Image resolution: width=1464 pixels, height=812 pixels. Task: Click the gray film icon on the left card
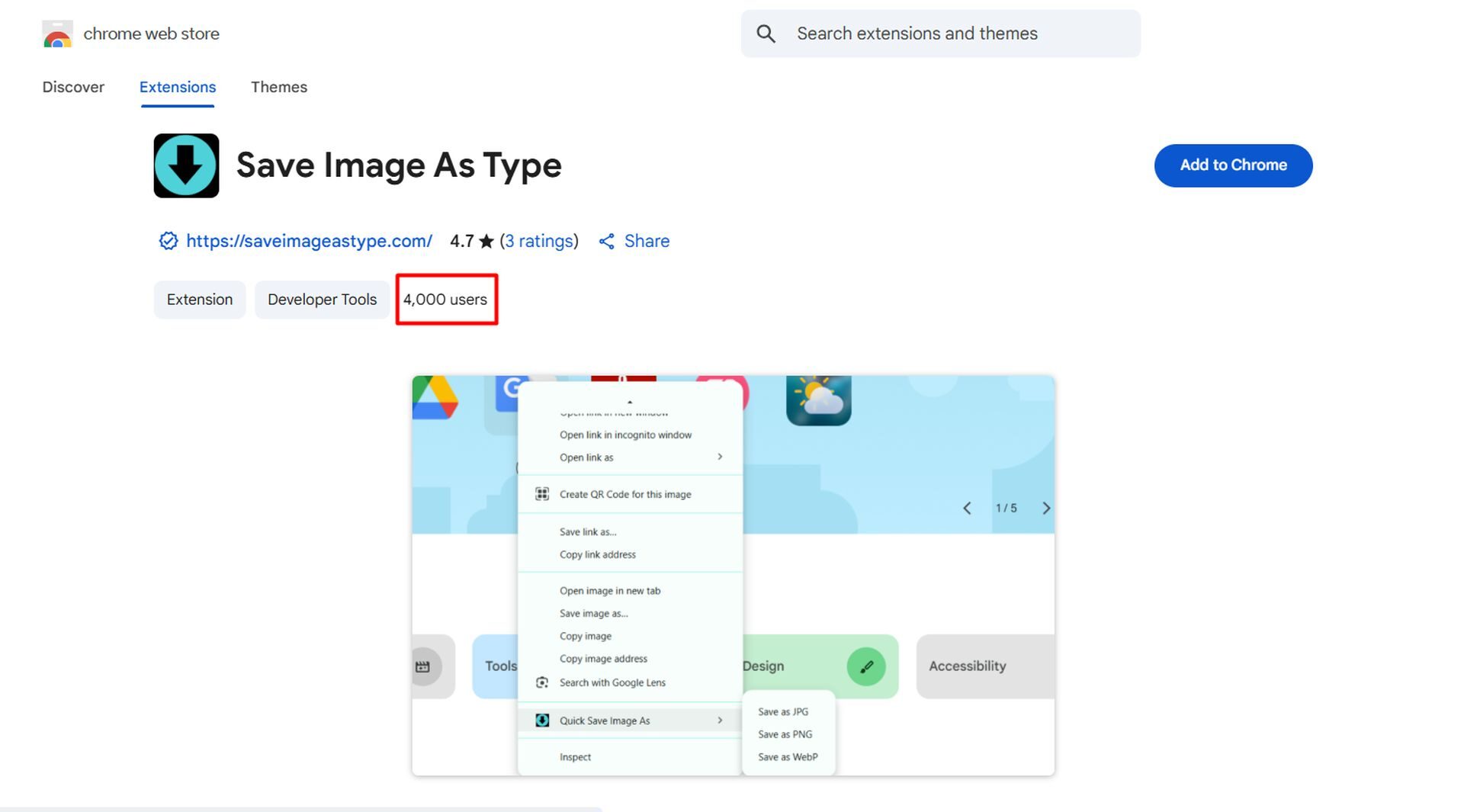click(x=422, y=666)
